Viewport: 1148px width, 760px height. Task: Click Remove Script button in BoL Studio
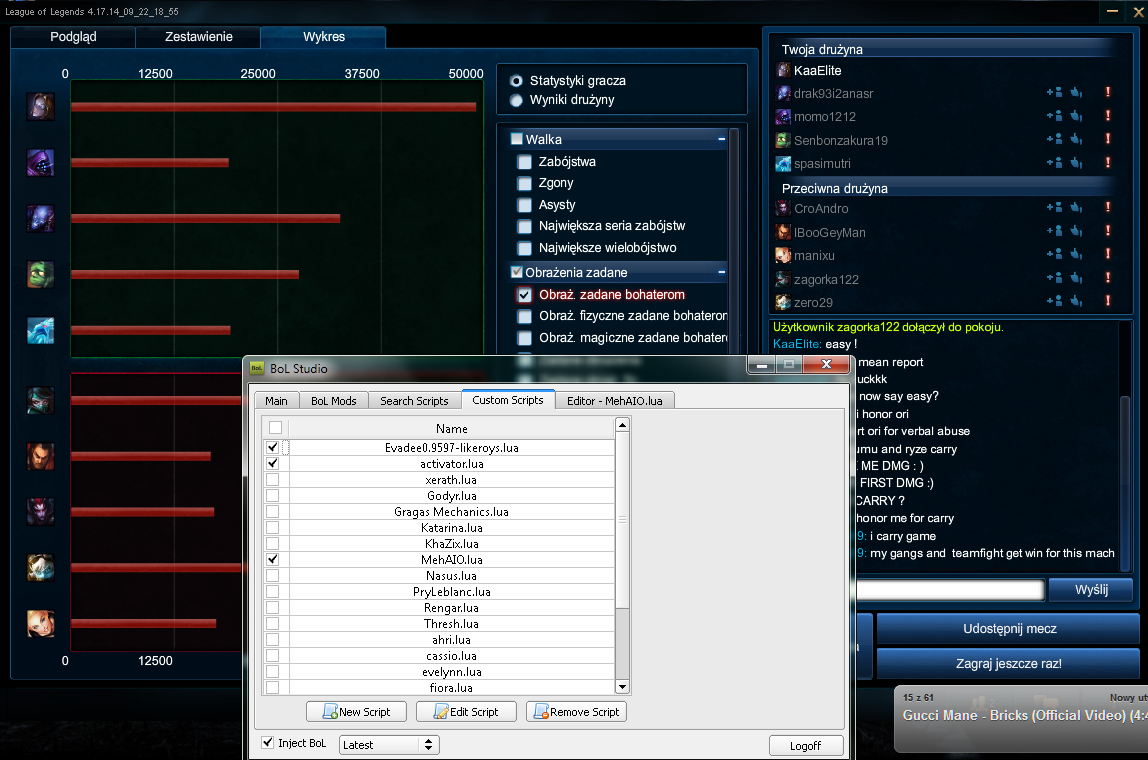point(576,712)
